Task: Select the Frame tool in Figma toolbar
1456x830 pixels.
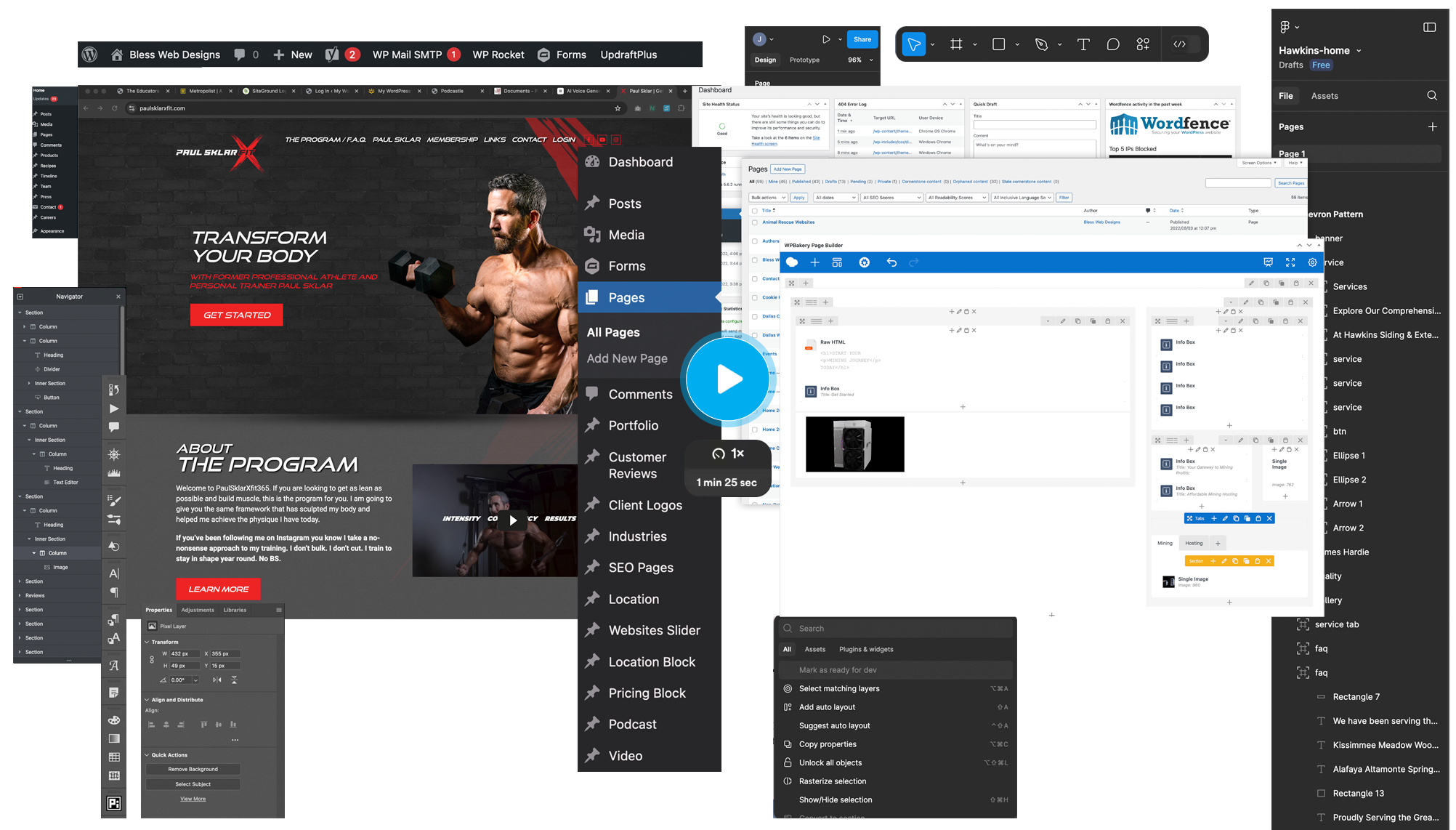Action: coord(956,44)
